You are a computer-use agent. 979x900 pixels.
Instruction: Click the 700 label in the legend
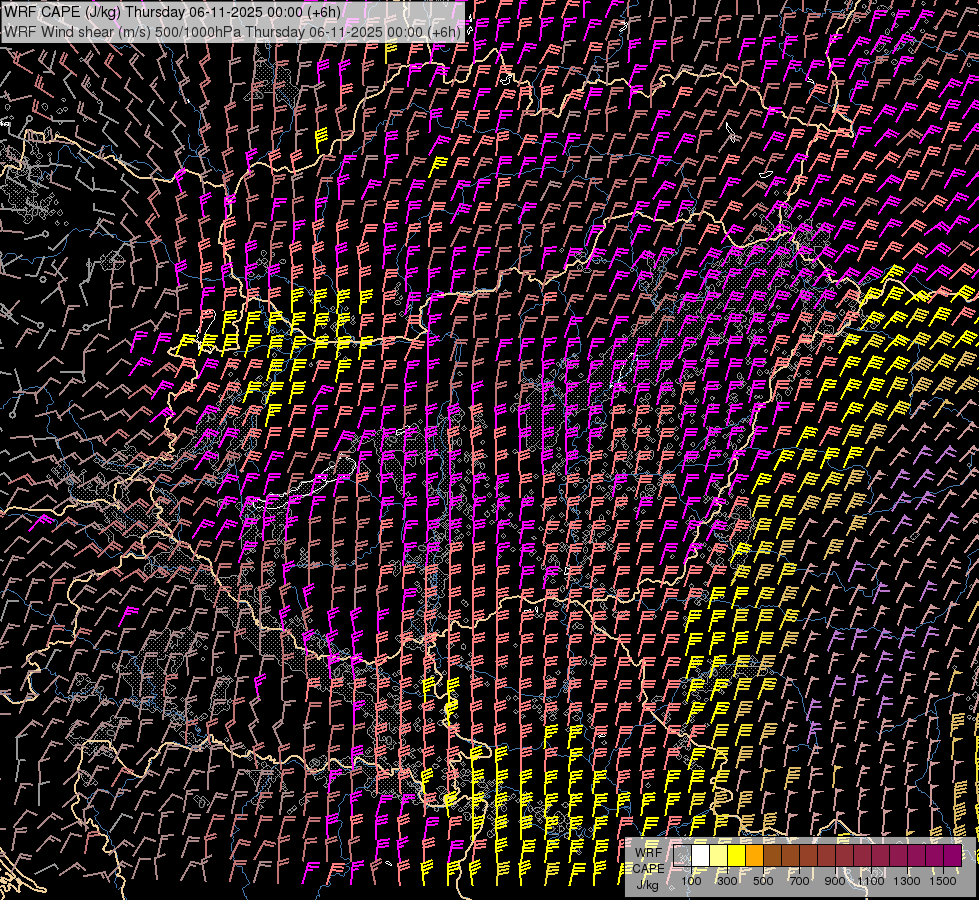click(x=799, y=881)
